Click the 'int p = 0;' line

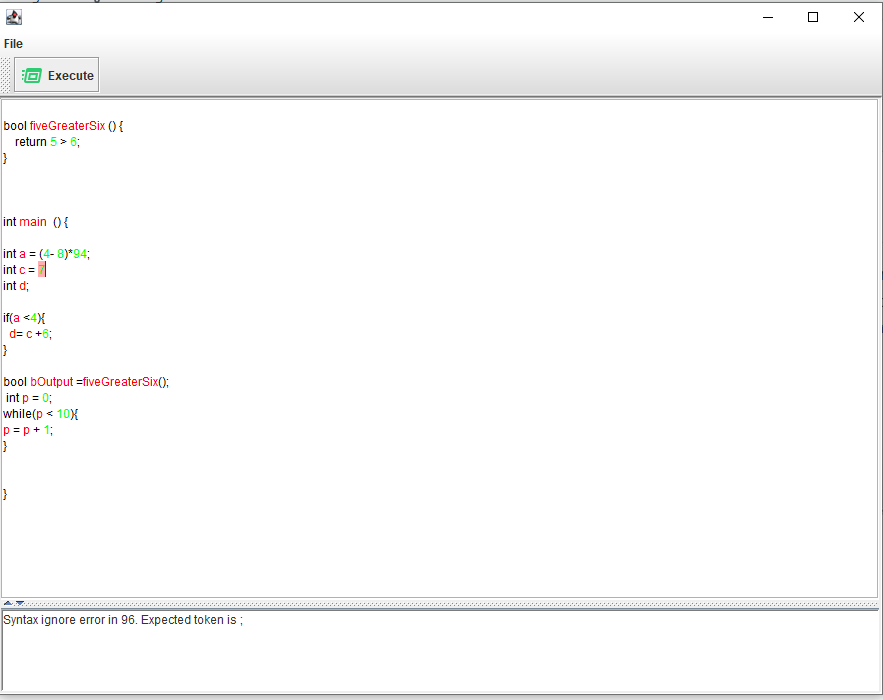click(x=29, y=398)
